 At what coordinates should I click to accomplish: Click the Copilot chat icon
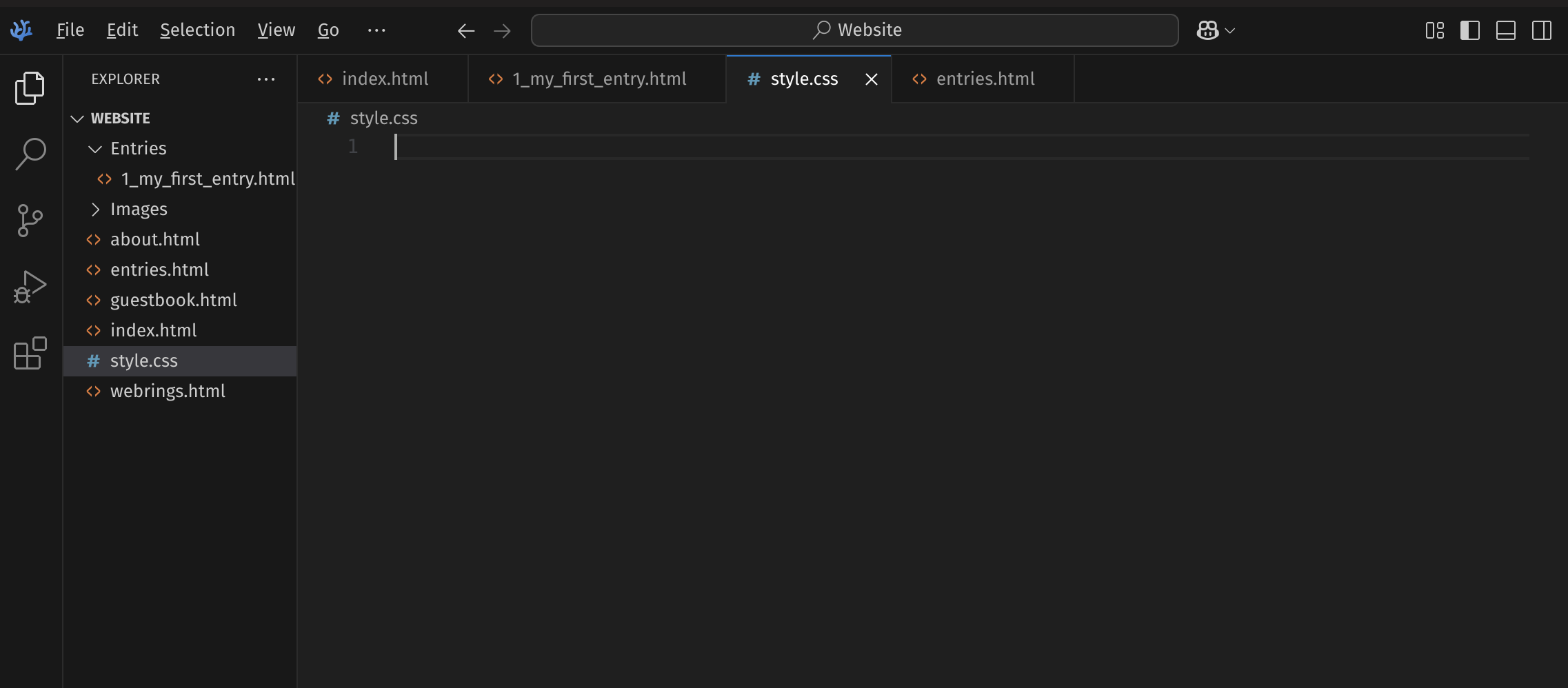[1207, 30]
